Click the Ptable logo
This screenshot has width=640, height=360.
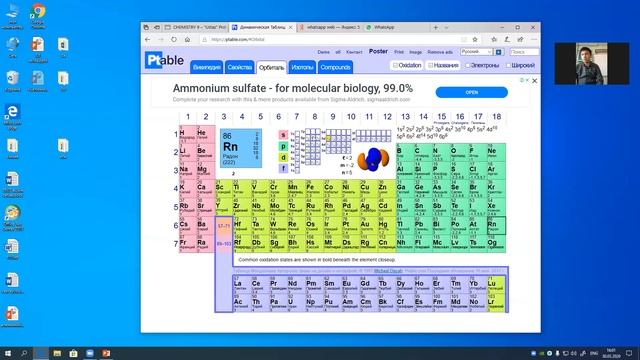click(x=164, y=60)
